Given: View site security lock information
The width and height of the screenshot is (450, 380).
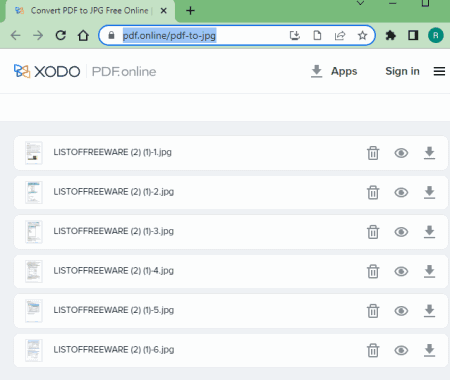Looking at the screenshot, I should [111, 35].
